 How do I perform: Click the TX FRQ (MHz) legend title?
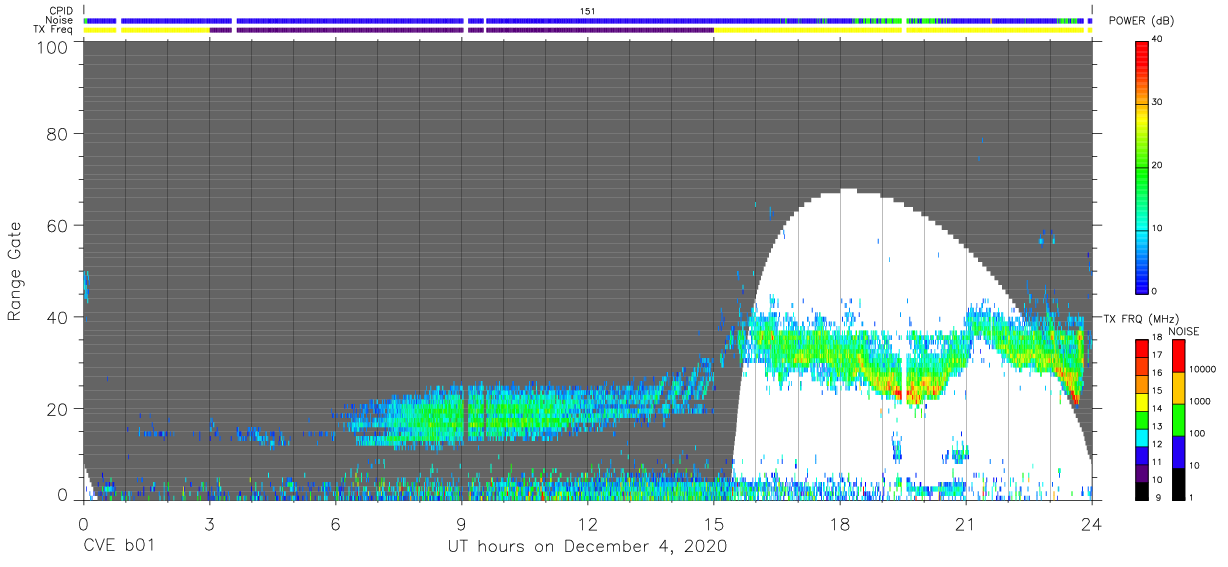click(x=1142, y=318)
